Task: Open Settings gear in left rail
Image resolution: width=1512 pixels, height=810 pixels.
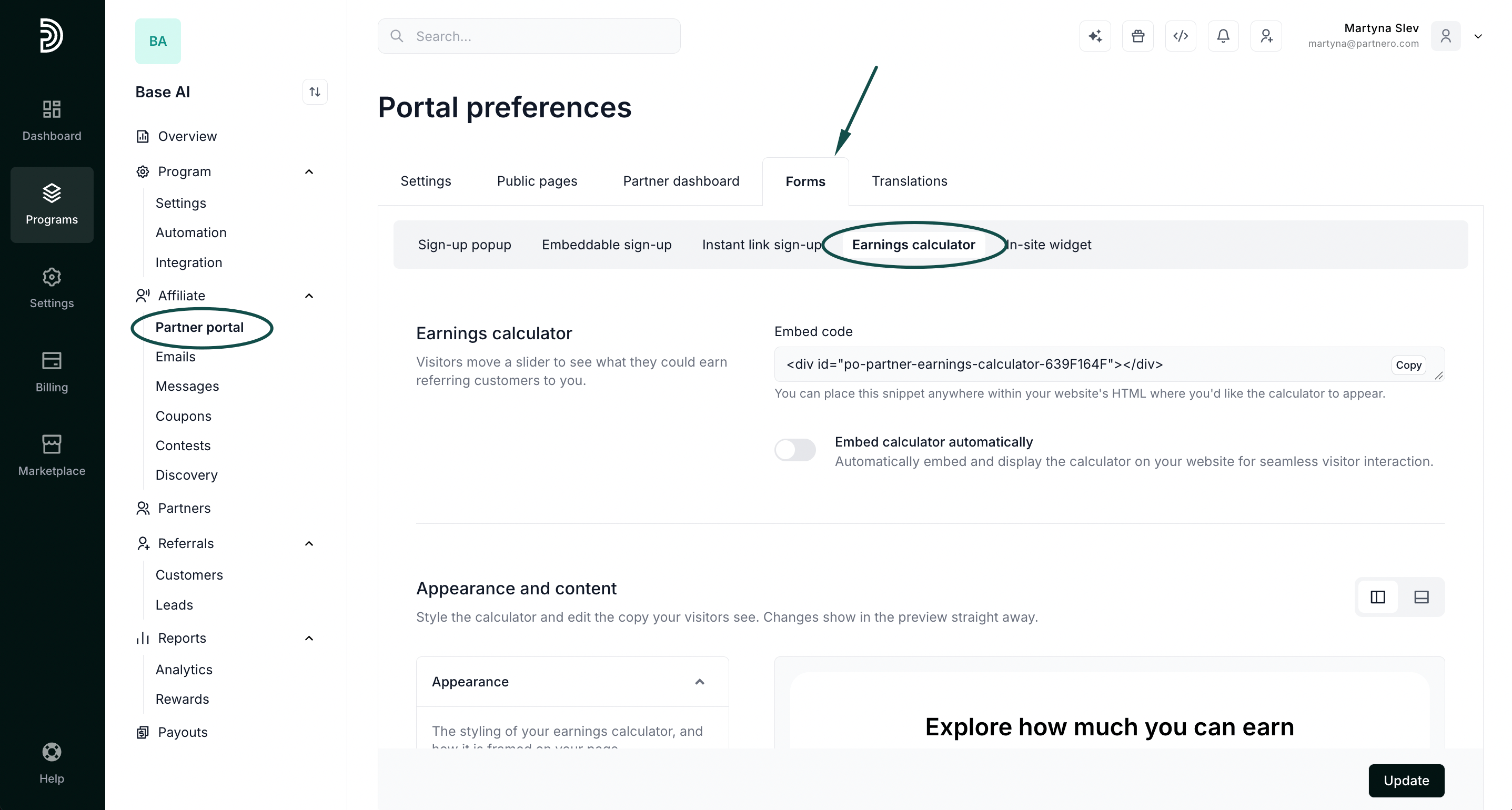Action: point(52,288)
